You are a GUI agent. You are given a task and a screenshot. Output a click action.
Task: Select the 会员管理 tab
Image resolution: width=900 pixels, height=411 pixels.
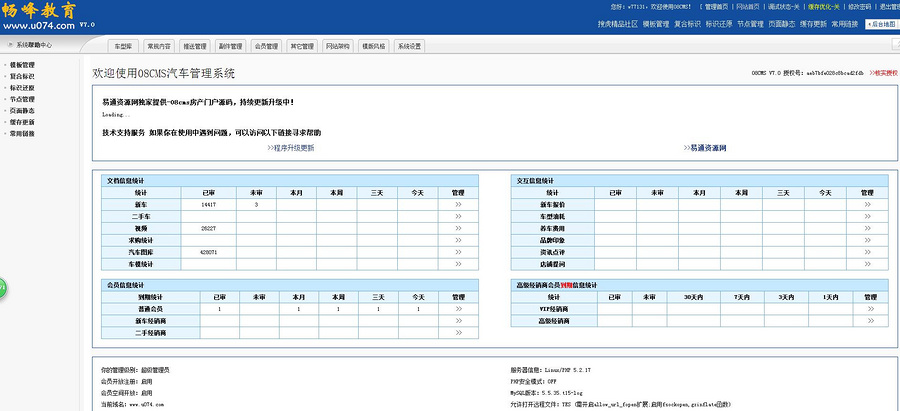coord(266,46)
